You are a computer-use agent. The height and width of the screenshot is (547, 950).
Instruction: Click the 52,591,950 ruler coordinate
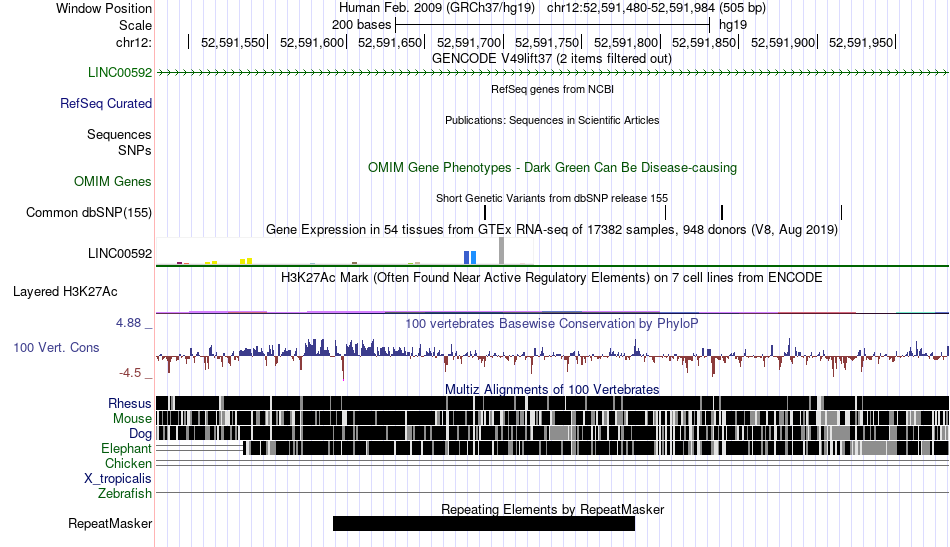coord(861,42)
